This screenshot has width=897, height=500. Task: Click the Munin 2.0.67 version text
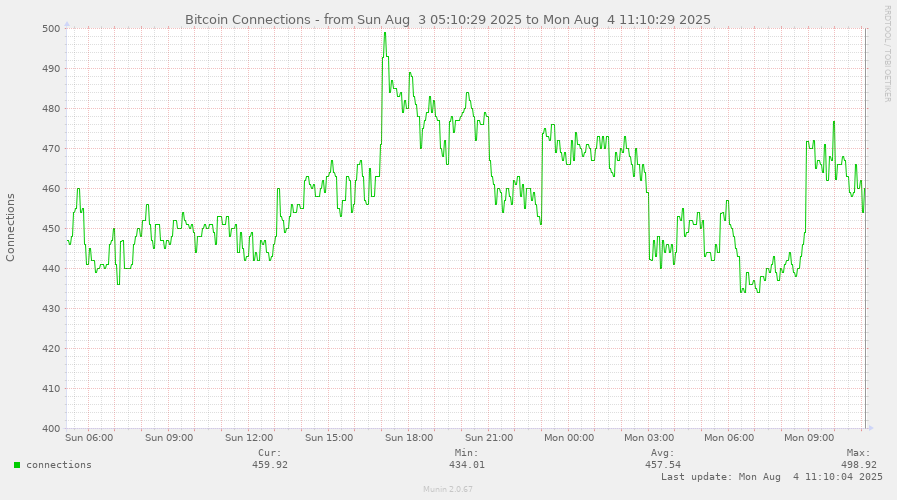[x=447, y=490]
